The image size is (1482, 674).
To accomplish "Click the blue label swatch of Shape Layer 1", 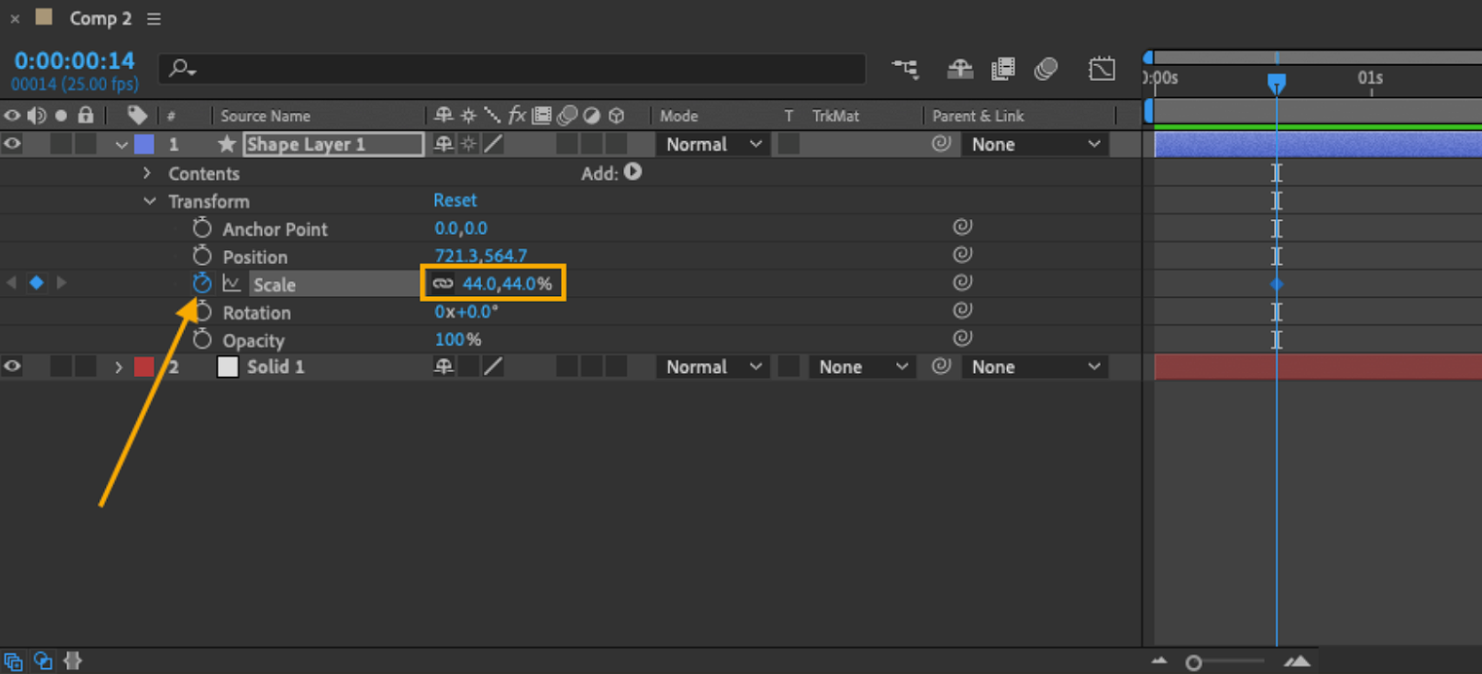I will tap(144, 144).
